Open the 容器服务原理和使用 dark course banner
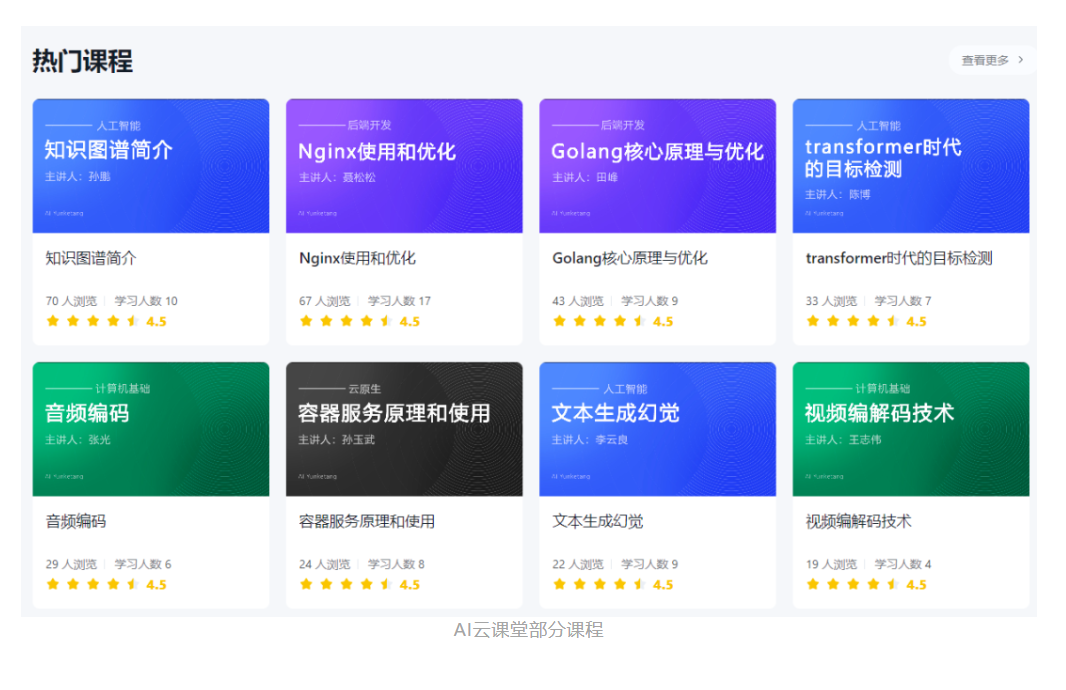 point(404,429)
